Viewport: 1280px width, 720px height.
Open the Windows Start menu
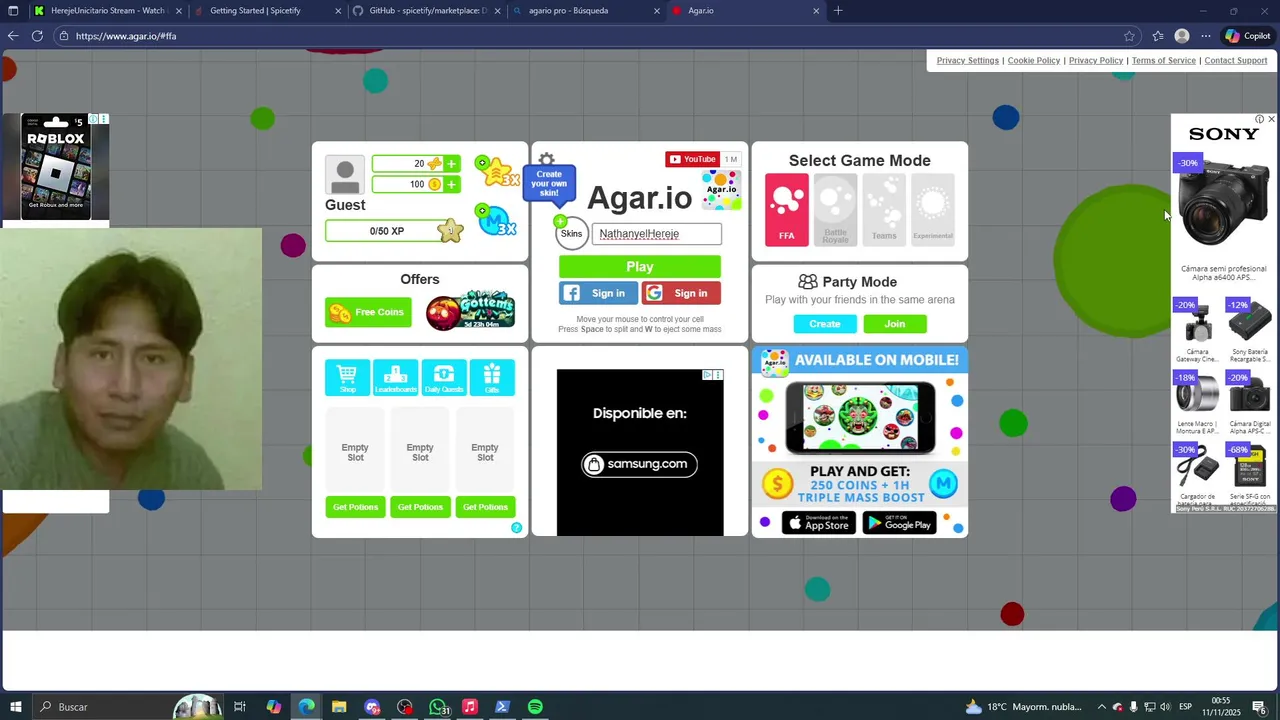coord(15,707)
